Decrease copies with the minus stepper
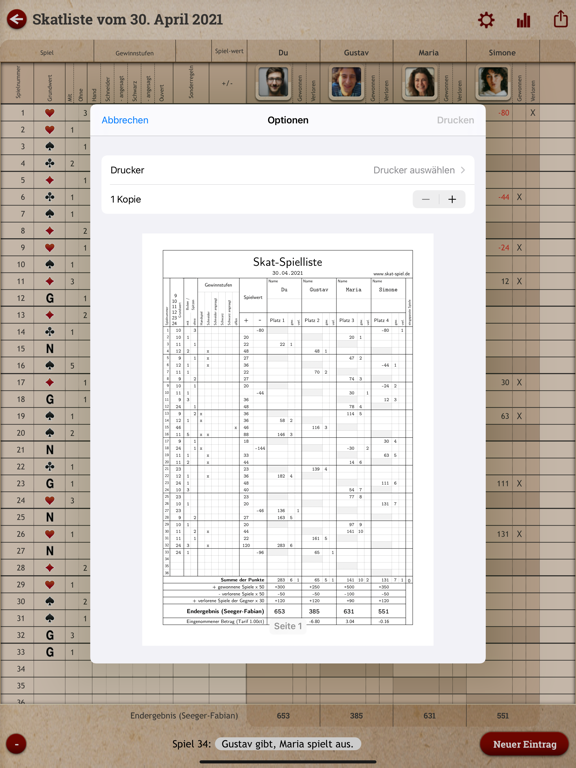Image resolution: width=576 pixels, height=768 pixels. click(426, 199)
